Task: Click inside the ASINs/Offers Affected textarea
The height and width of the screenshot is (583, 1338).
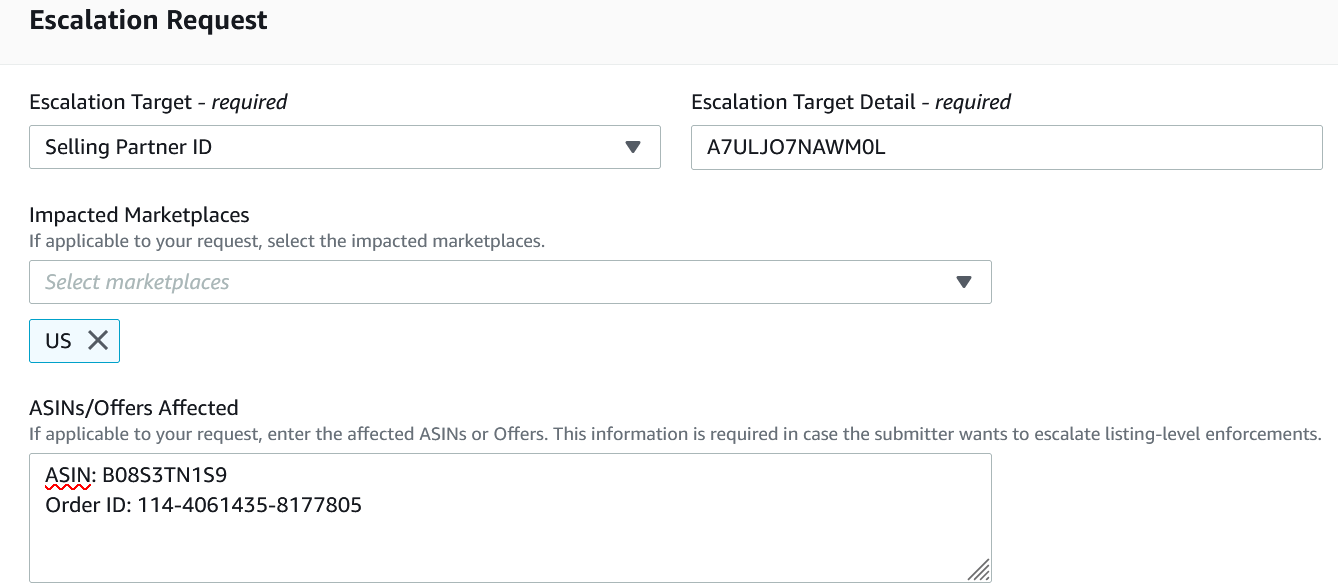Action: 510,518
